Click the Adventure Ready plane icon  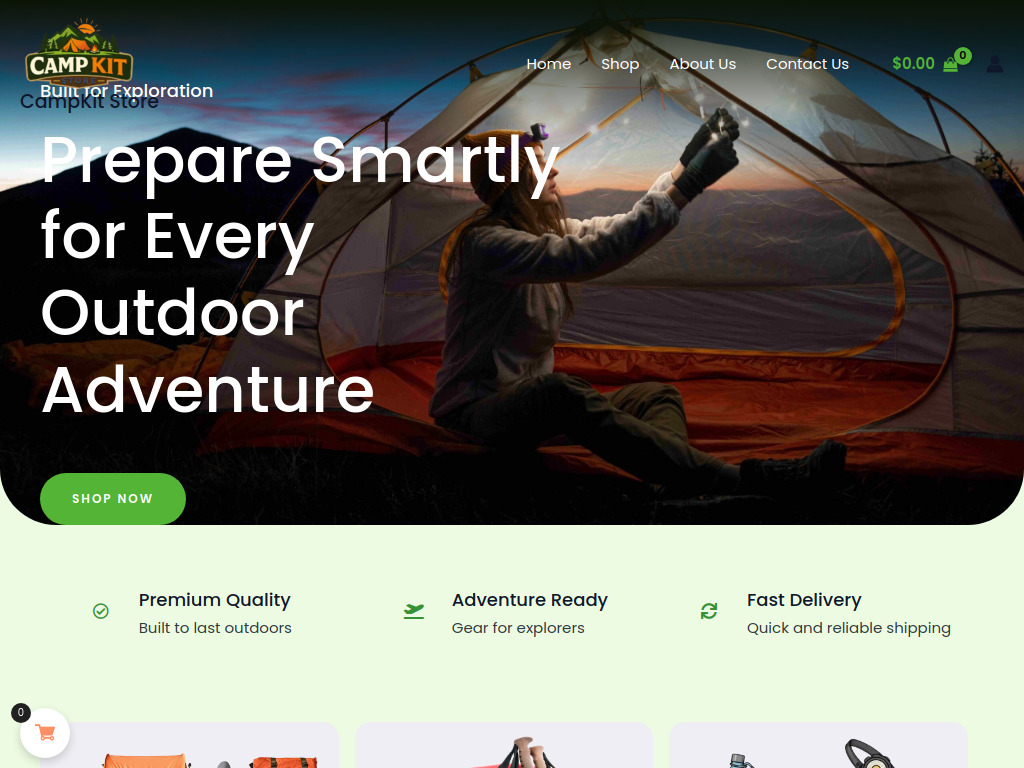(413, 611)
